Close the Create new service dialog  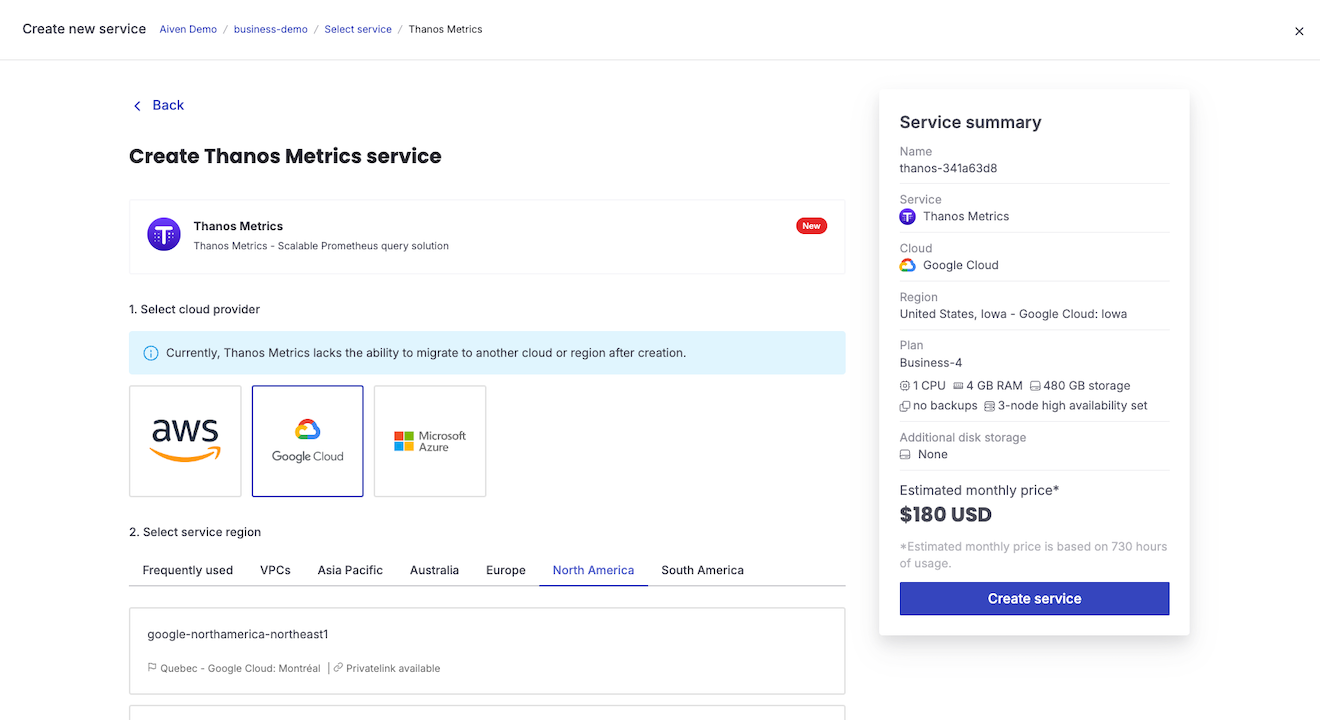[1299, 31]
